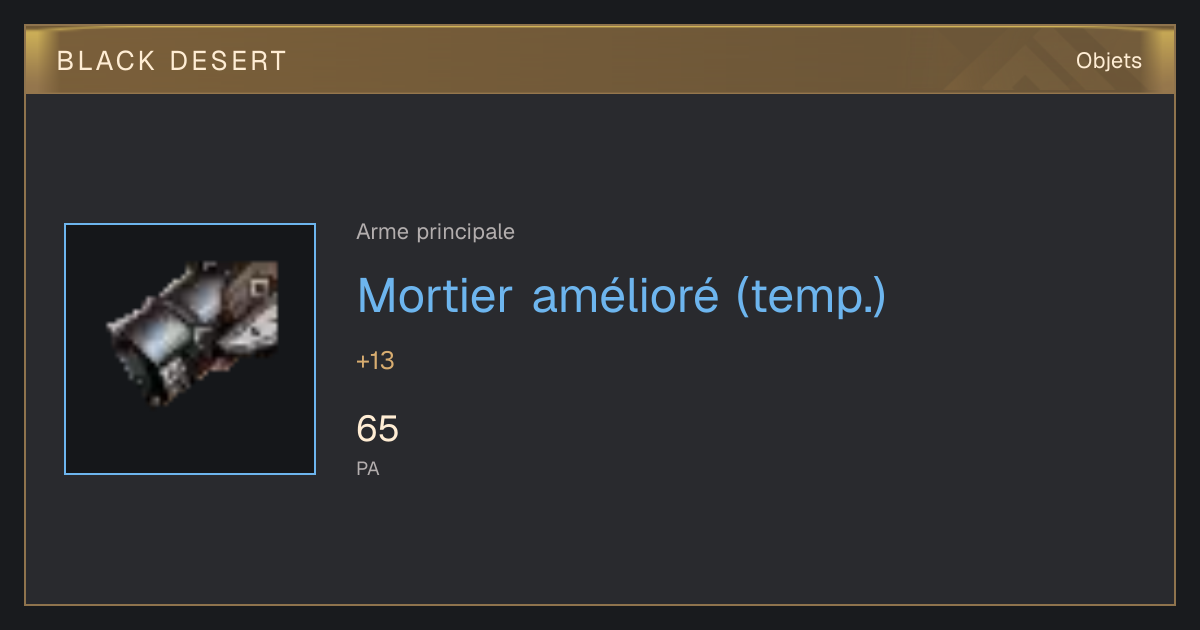Click the word Mortier in item title
Viewport: 1200px width, 630px height.
click(x=435, y=296)
